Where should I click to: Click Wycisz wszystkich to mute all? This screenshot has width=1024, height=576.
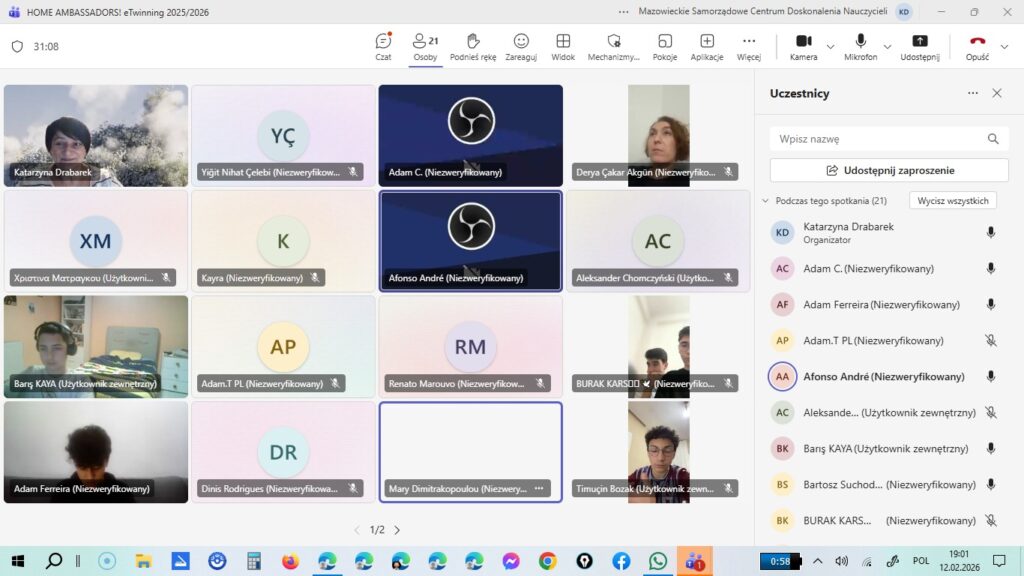tap(952, 200)
